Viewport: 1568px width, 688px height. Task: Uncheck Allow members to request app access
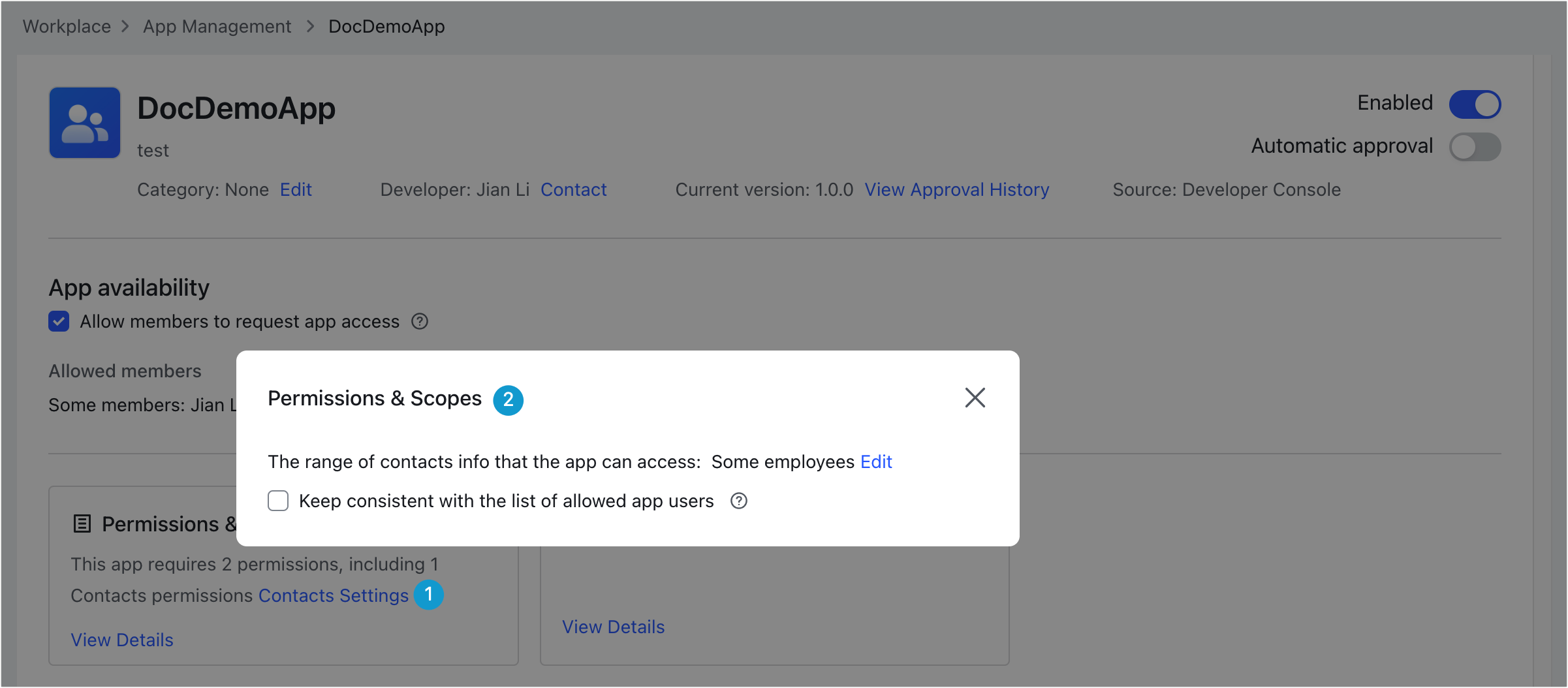point(59,322)
